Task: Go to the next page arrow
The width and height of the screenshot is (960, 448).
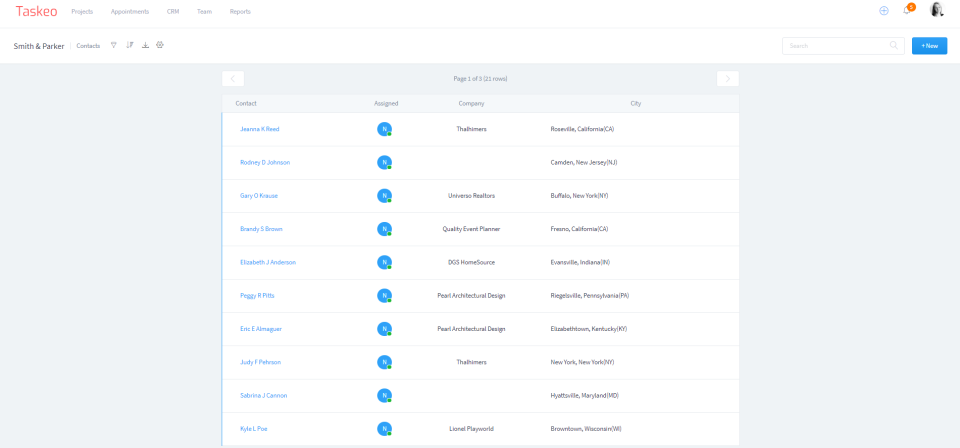Action: tap(727, 78)
